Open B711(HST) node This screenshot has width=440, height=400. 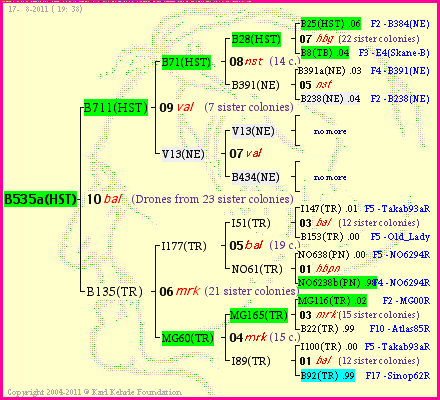click(x=116, y=108)
